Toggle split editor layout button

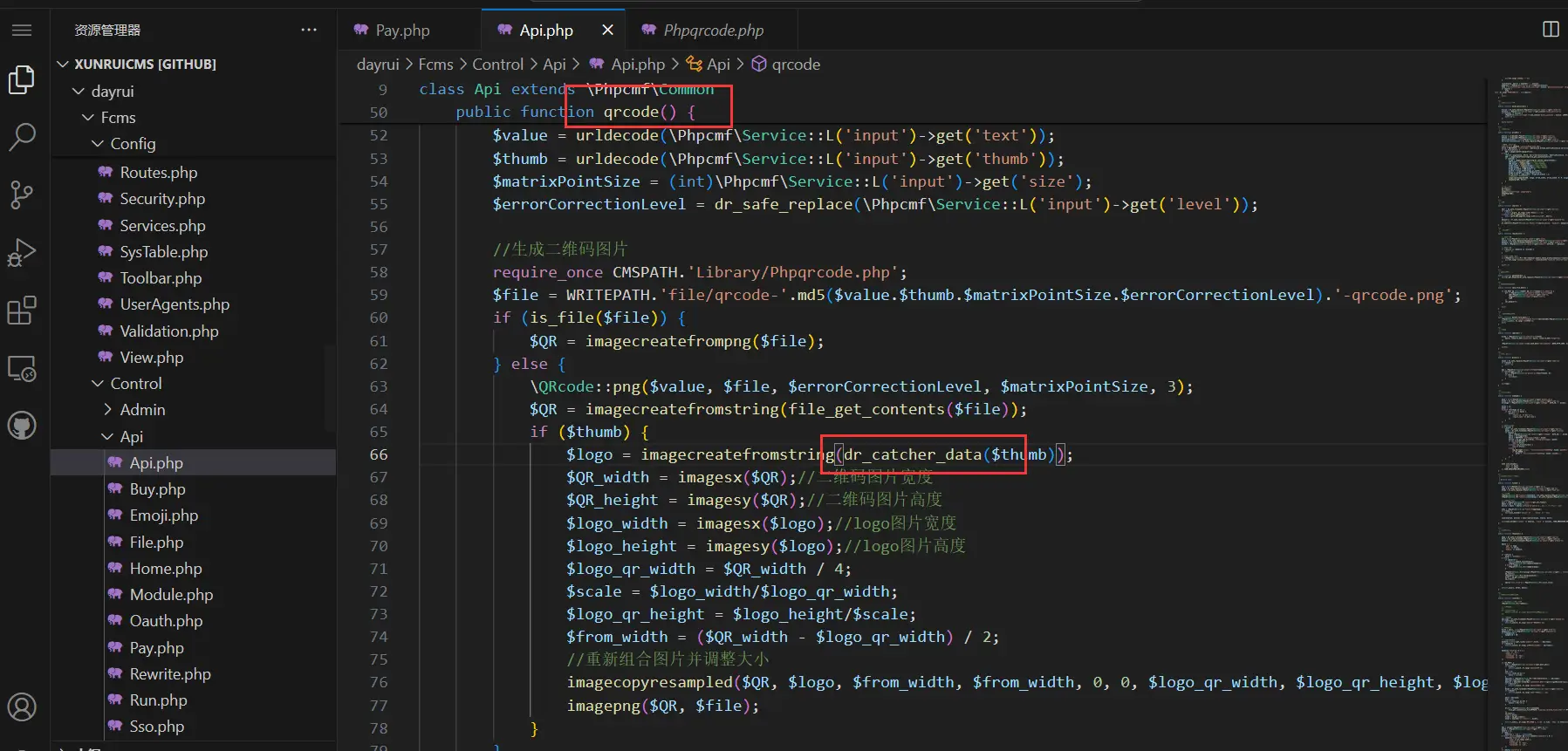(1551, 30)
